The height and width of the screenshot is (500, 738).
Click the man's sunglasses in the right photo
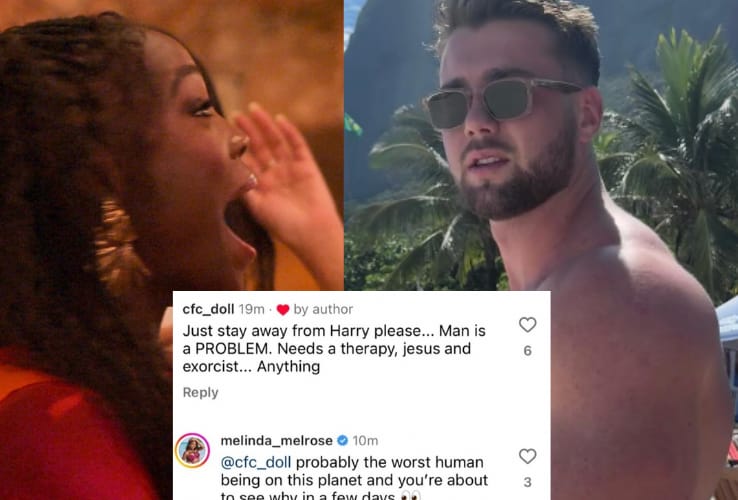click(504, 102)
